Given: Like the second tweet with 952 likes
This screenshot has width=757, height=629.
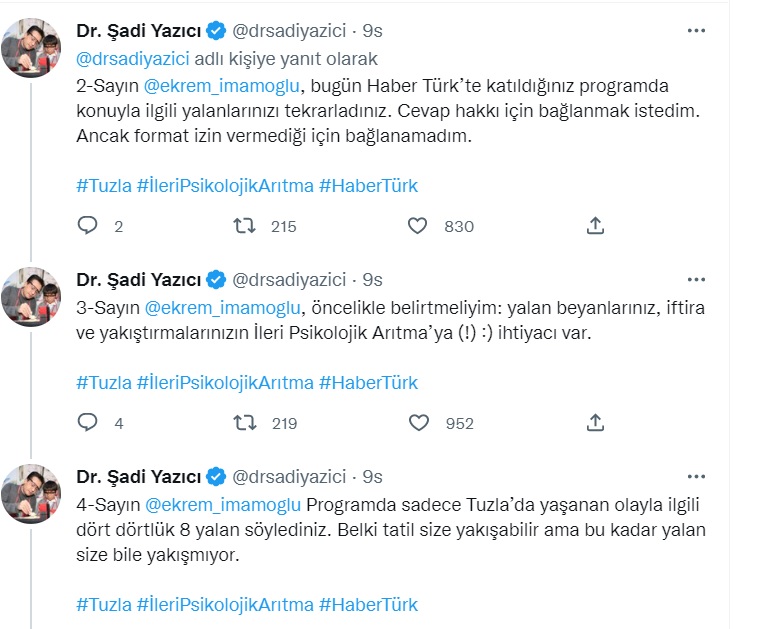Looking at the screenshot, I should pos(418,423).
